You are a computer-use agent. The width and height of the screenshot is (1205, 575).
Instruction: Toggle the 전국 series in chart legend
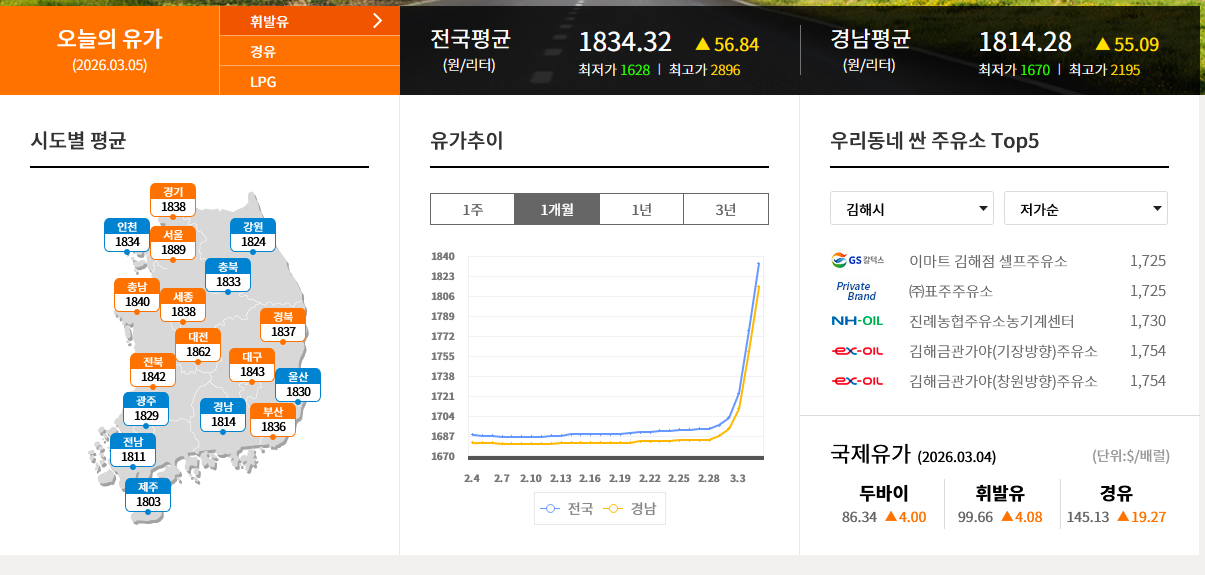pos(565,509)
